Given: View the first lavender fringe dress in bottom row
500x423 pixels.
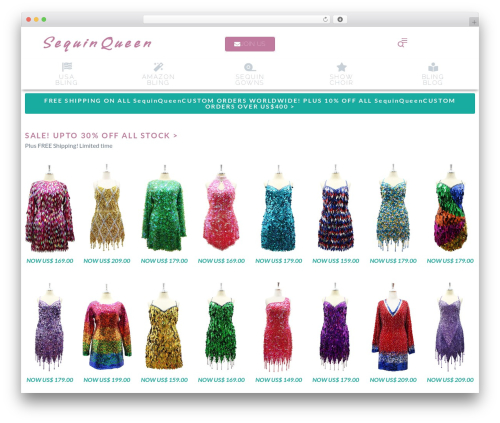Looking at the screenshot, I should pos(49,327).
